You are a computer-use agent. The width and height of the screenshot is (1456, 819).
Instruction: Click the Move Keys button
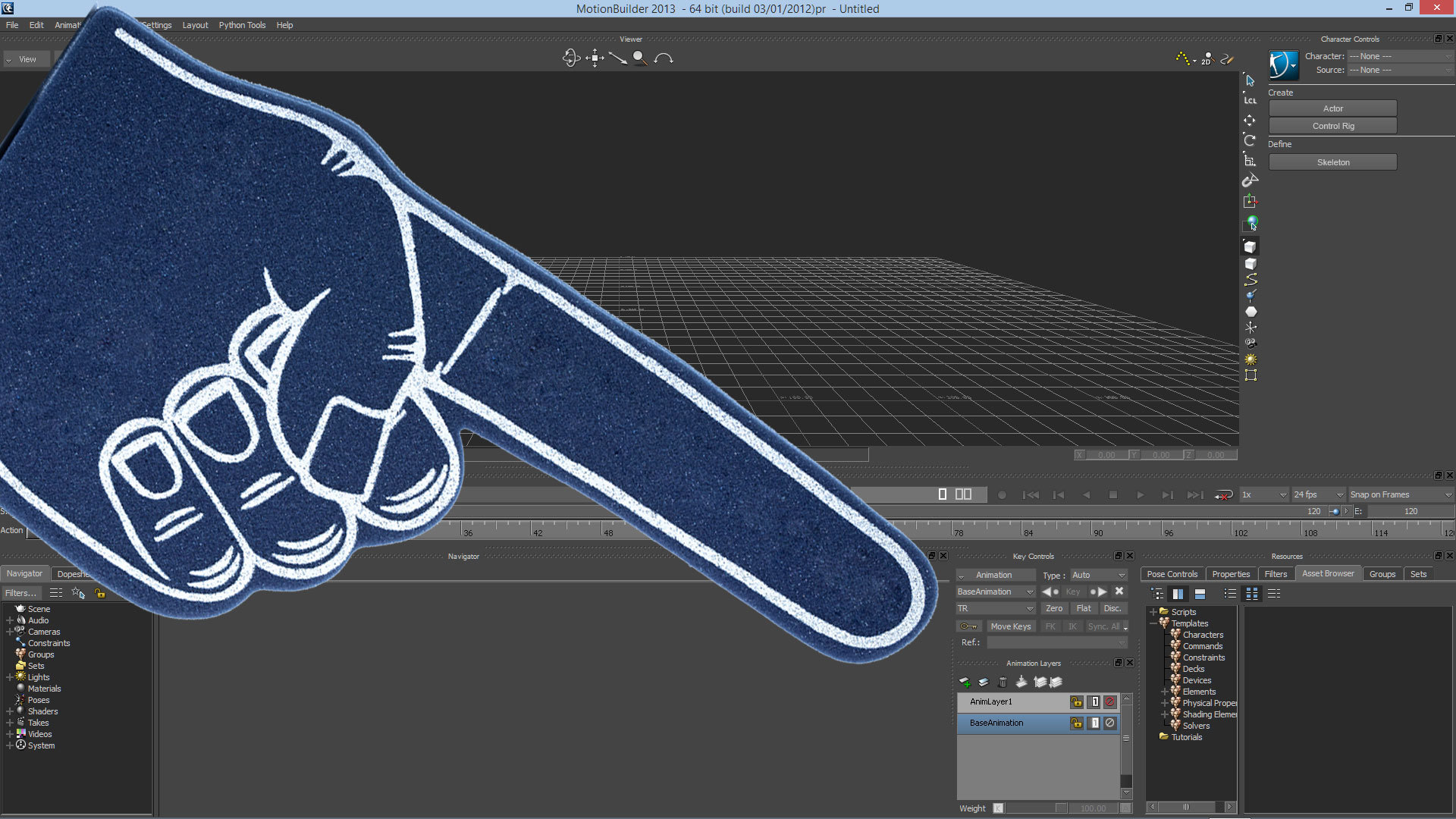pyautogui.click(x=1010, y=626)
